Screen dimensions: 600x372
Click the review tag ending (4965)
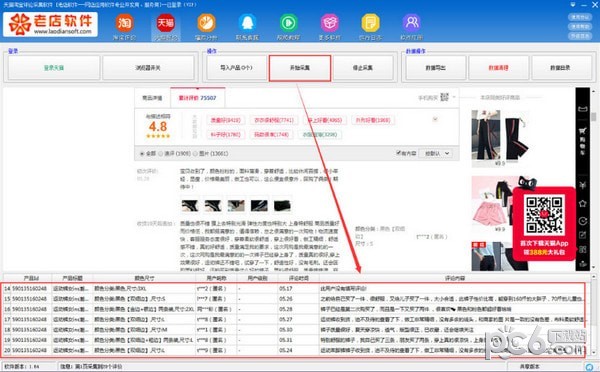[x=324, y=120]
